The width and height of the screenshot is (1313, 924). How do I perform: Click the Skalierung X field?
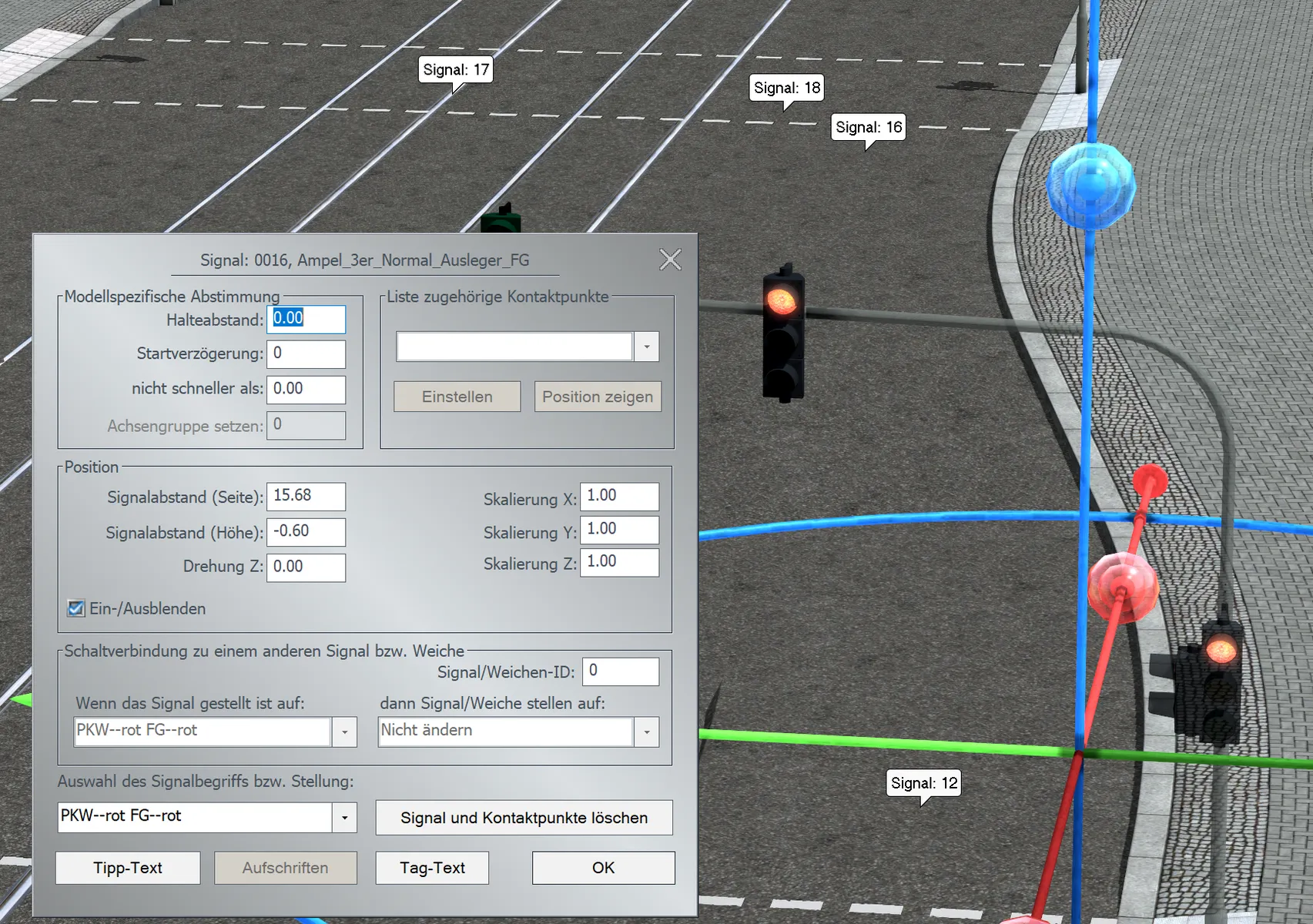point(619,497)
